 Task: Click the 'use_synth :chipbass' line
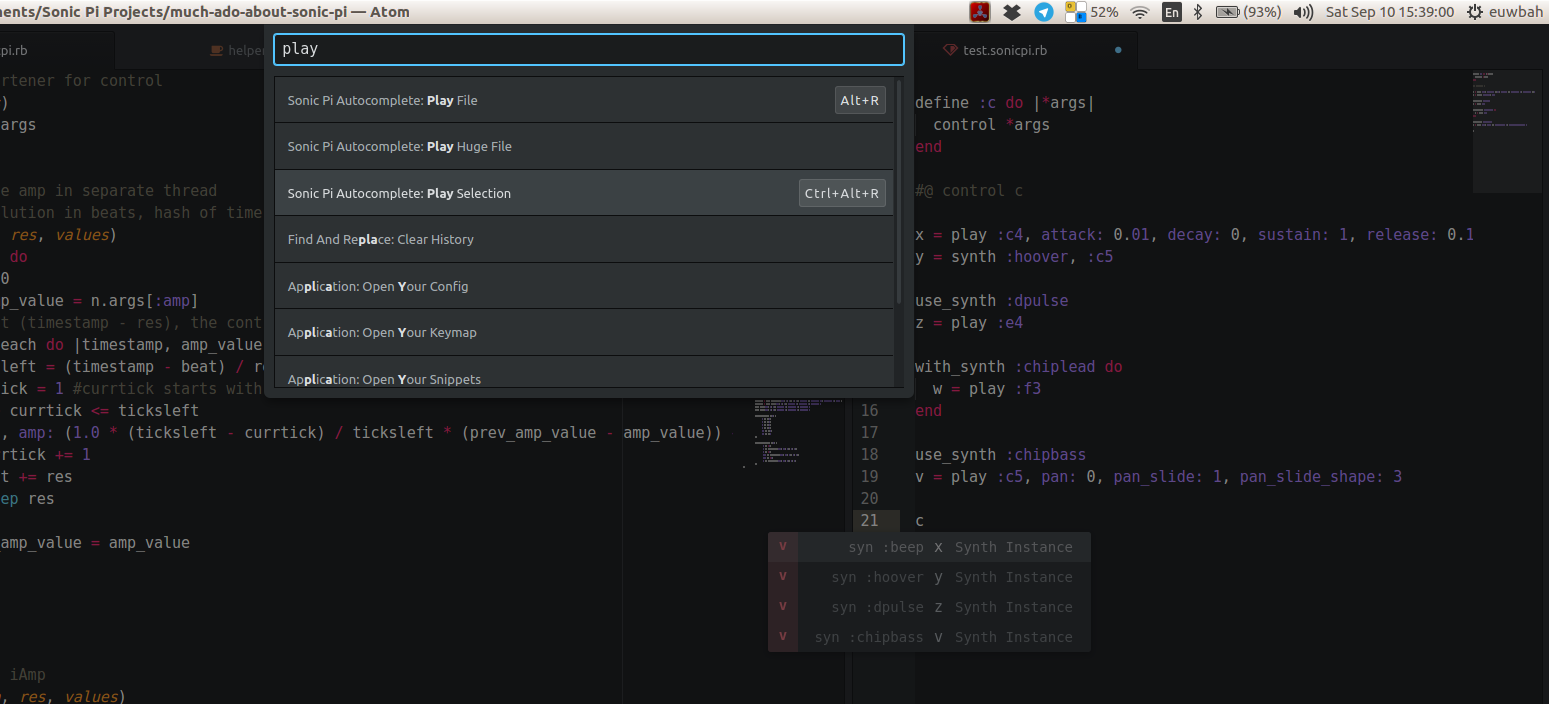tap(1000, 454)
